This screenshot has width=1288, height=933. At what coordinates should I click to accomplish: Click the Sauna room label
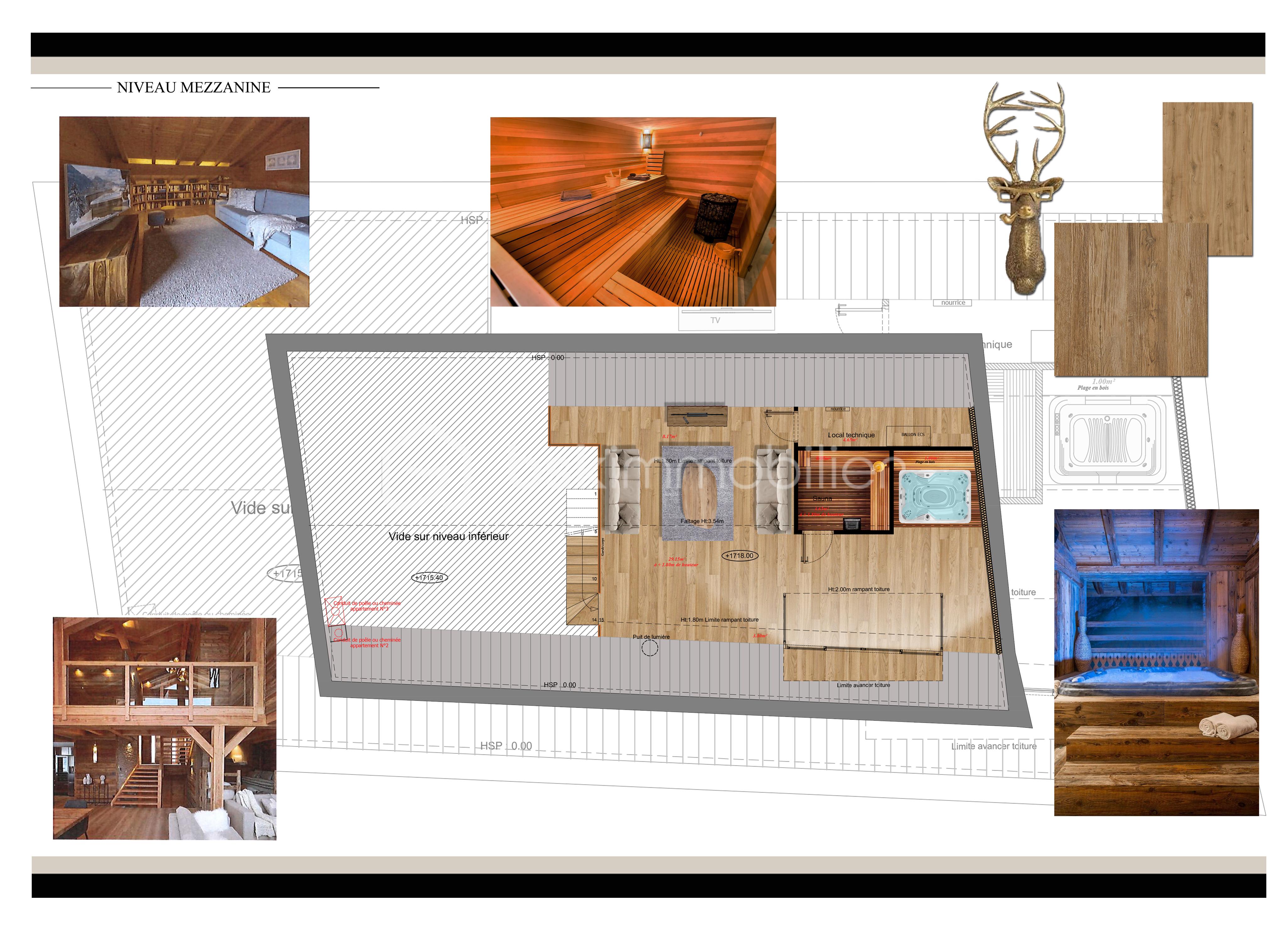[x=822, y=499]
